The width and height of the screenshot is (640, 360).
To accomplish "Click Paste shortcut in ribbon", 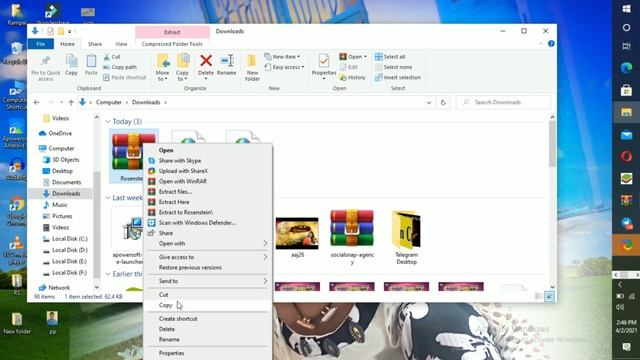I will (124, 77).
